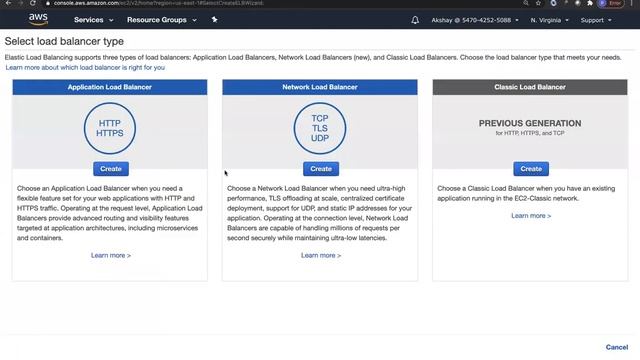
Task: Bookmark page with the star icon
Action: click(x=538, y=3)
